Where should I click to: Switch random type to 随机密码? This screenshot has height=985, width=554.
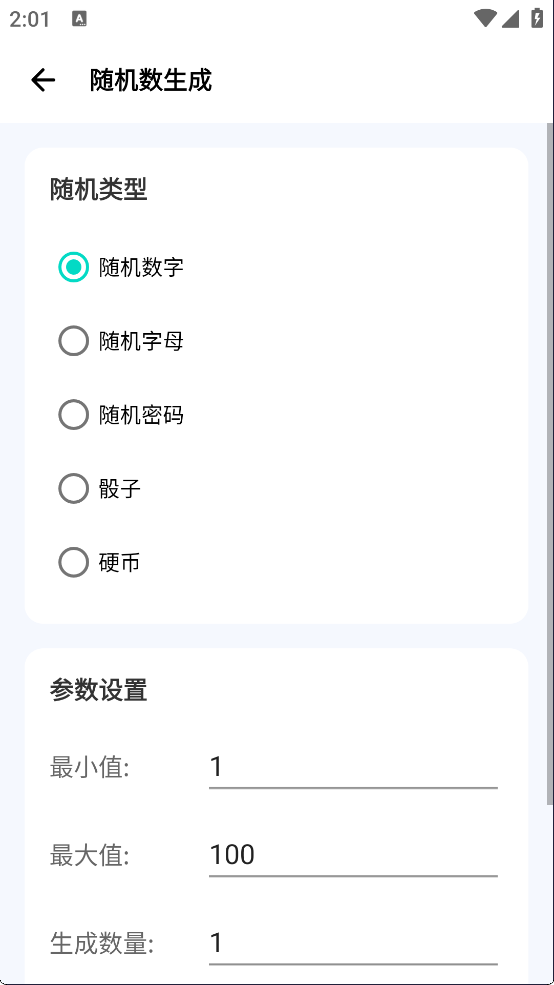pos(122,415)
